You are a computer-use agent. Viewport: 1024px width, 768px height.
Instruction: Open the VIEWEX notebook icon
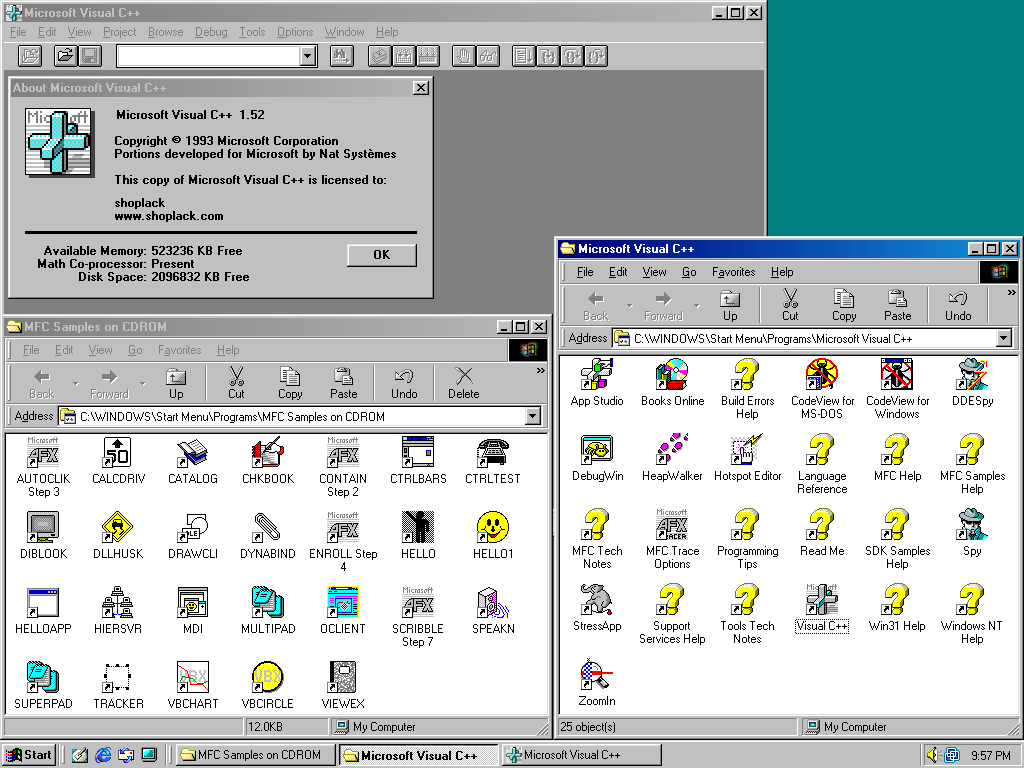[343, 677]
